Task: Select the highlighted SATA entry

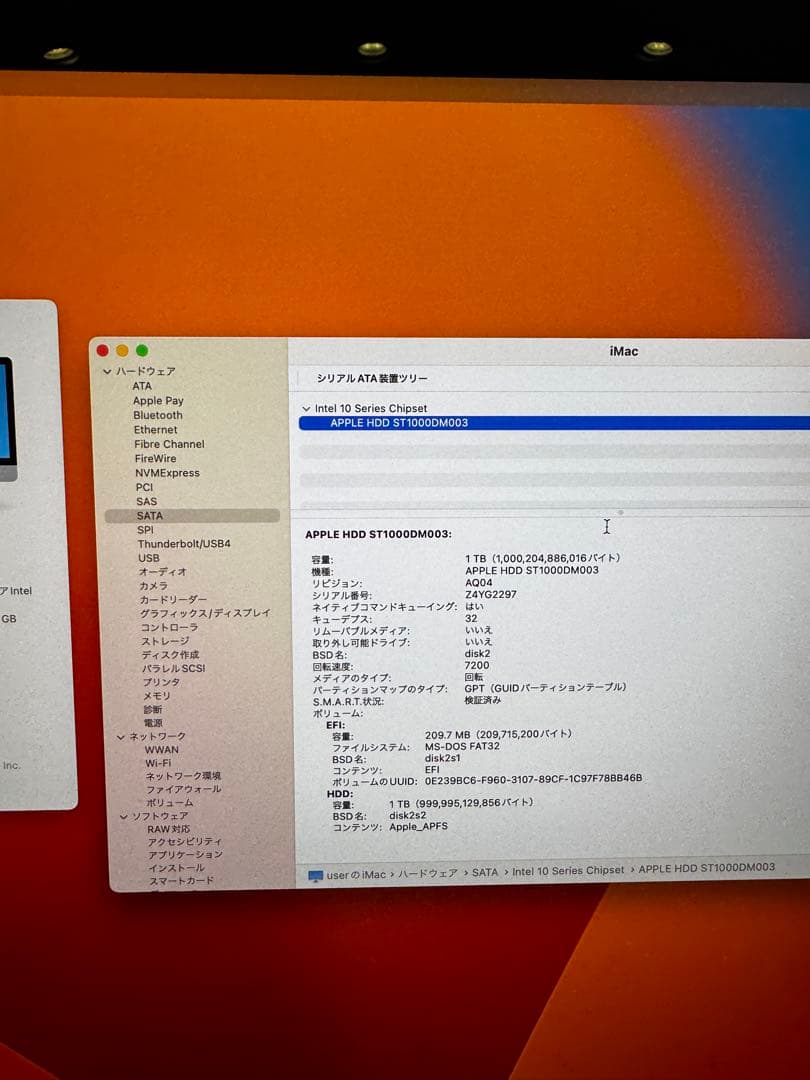Action: (192, 516)
